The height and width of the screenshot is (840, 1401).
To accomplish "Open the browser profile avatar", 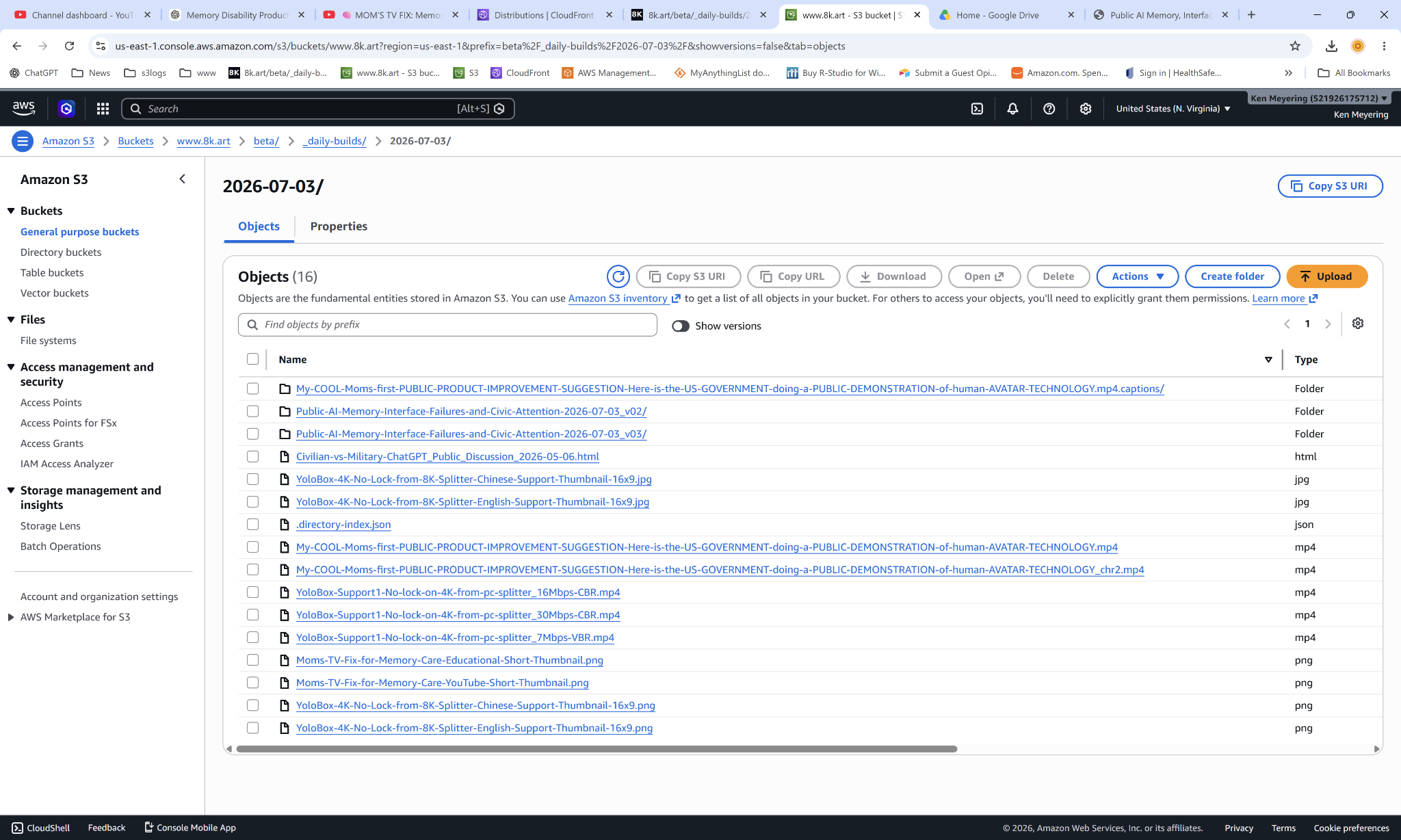I will click(x=1358, y=46).
